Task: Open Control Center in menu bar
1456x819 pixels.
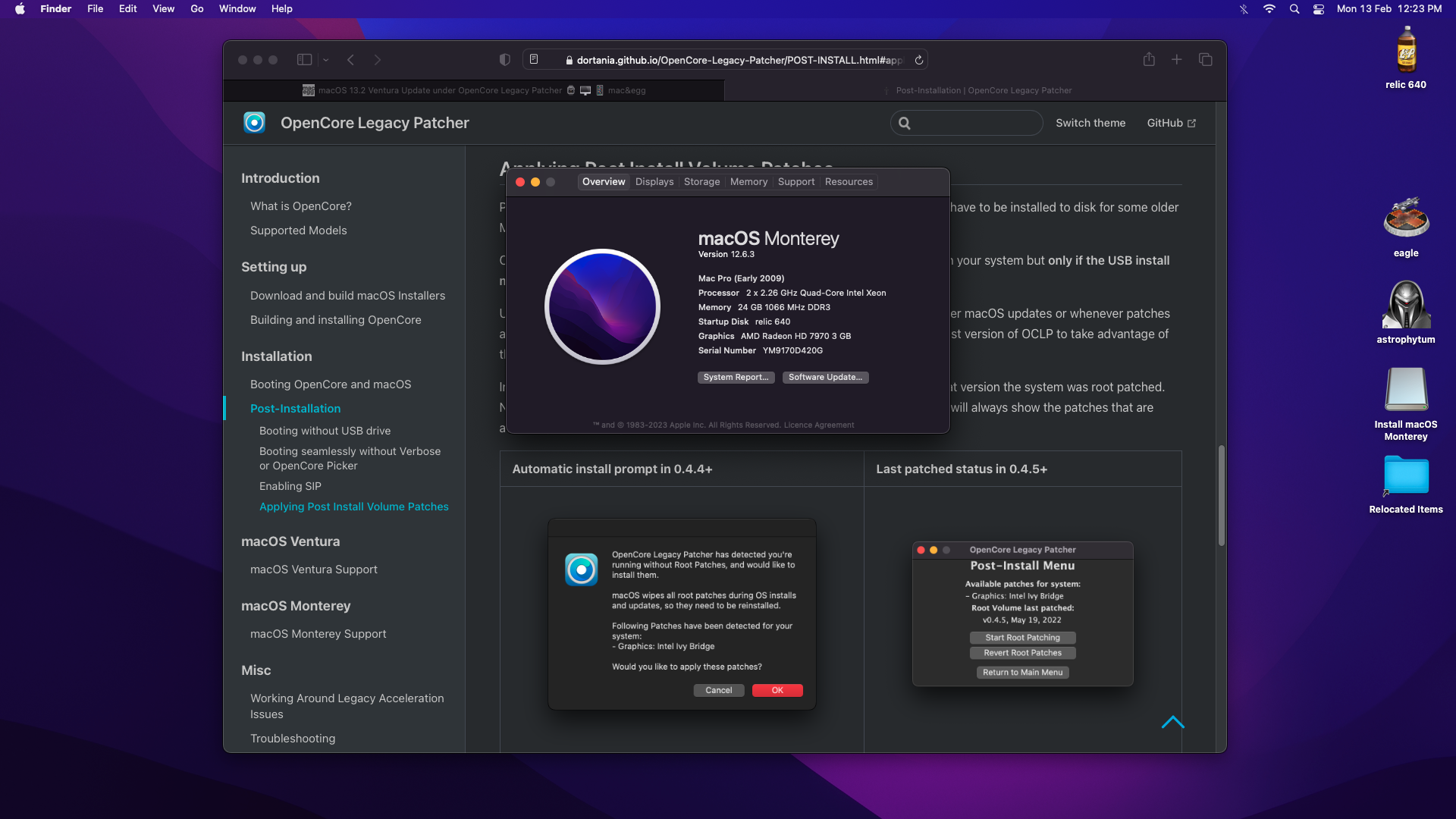Action: click(1319, 9)
